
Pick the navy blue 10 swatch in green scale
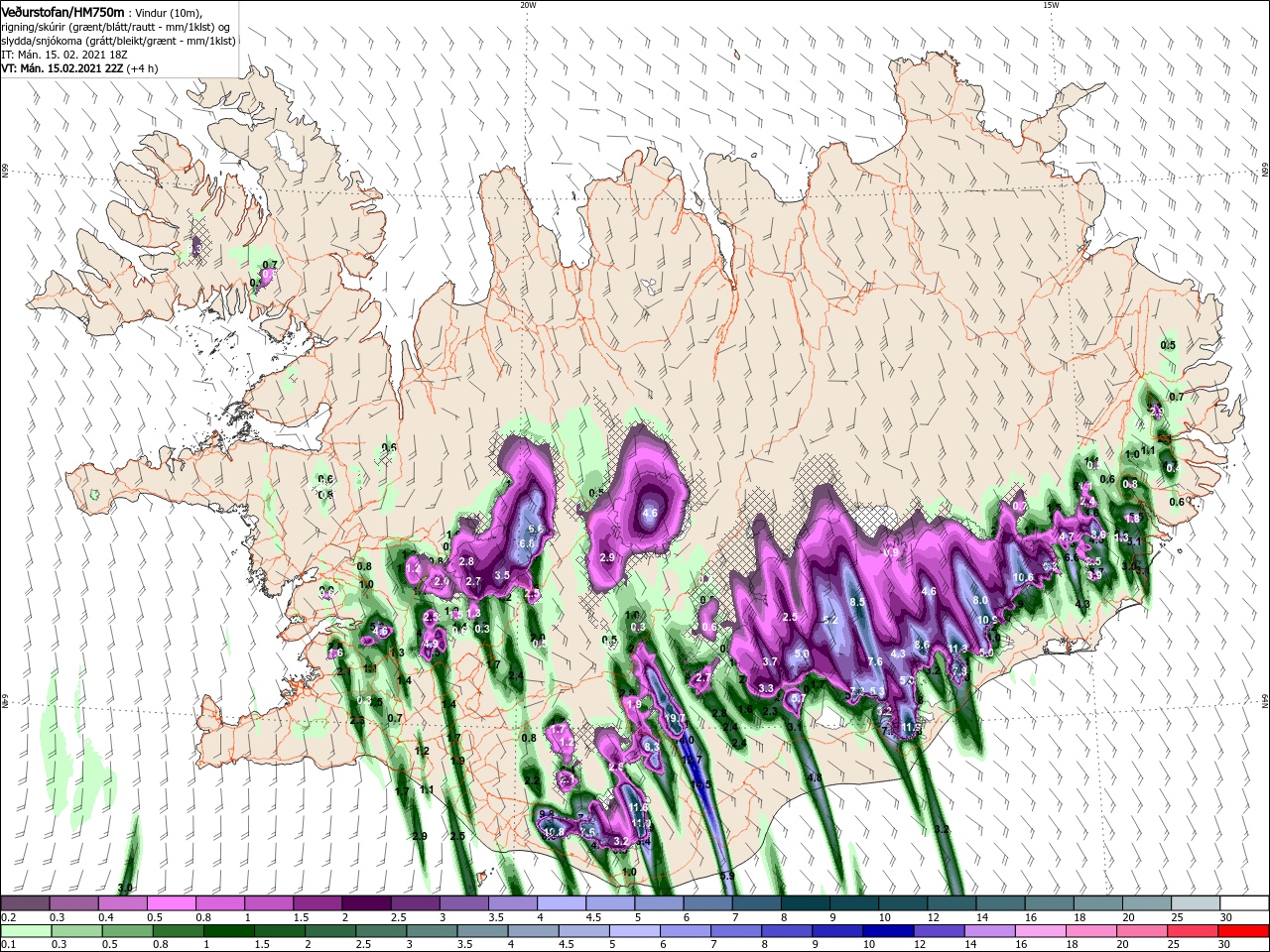coord(887,931)
